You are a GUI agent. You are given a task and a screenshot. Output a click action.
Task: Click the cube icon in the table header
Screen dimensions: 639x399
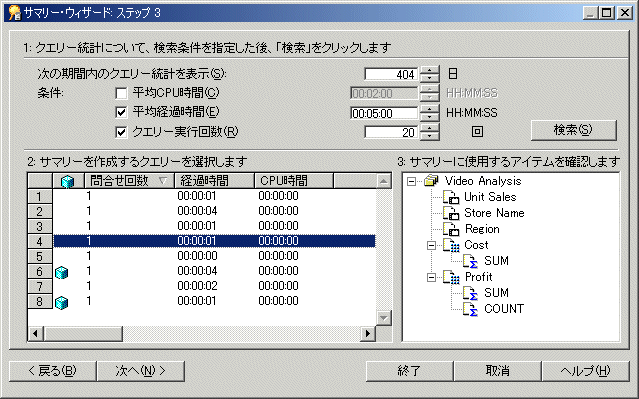(x=67, y=181)
